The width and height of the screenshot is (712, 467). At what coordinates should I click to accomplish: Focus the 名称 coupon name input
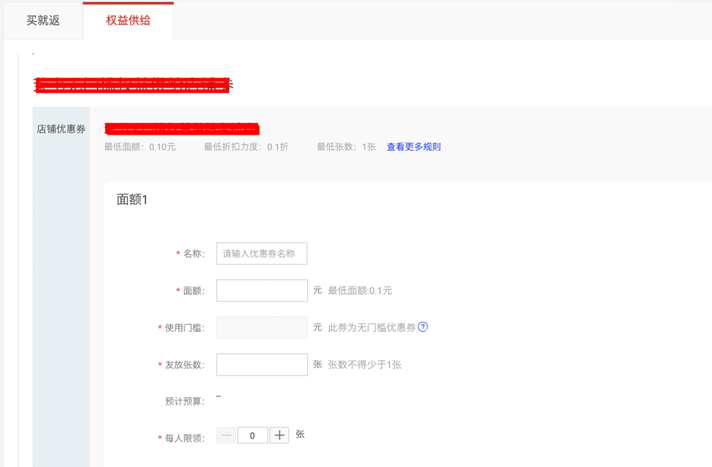coord(261,254)
